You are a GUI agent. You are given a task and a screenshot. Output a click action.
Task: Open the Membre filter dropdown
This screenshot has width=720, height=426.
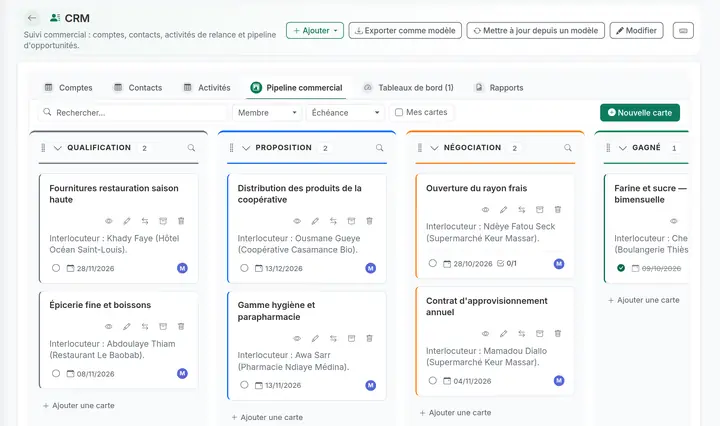(267, 112)
